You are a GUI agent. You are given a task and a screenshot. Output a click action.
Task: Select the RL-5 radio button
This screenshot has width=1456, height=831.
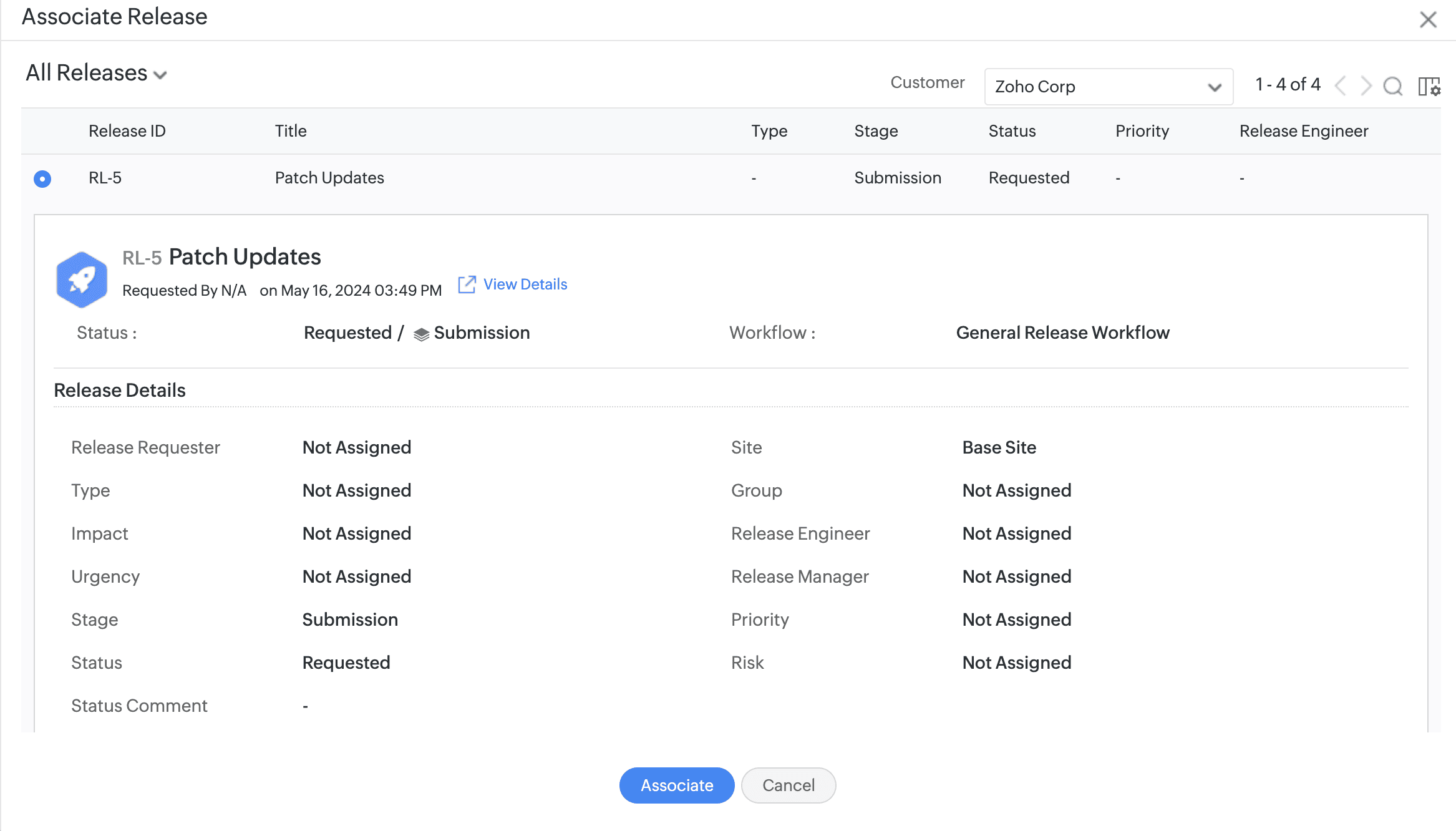pyautogui.click(x=42, y=179)
